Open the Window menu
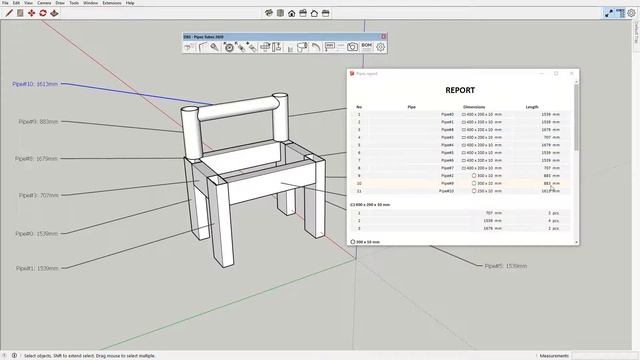The height and width of the screenshot is (360, 640). (91, 3)
